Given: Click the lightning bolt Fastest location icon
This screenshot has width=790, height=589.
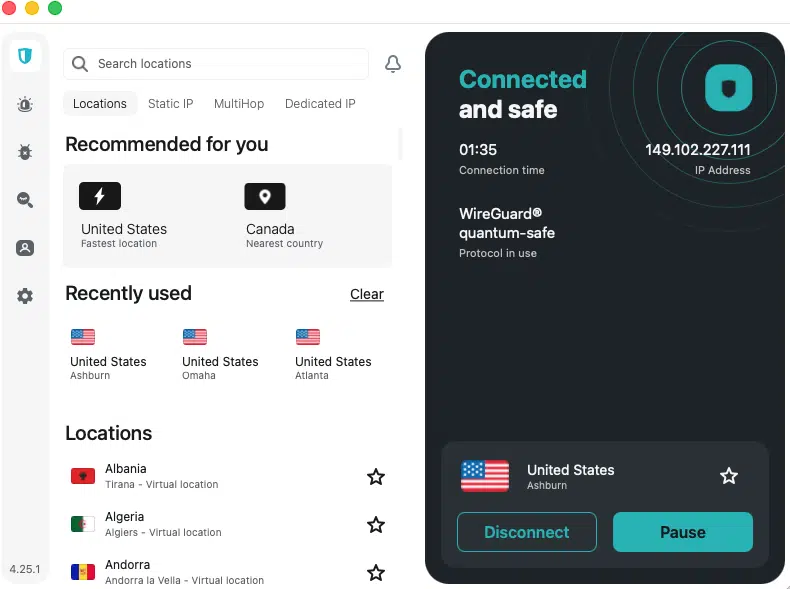Looking at the screenshot, I should click(100, 196).
